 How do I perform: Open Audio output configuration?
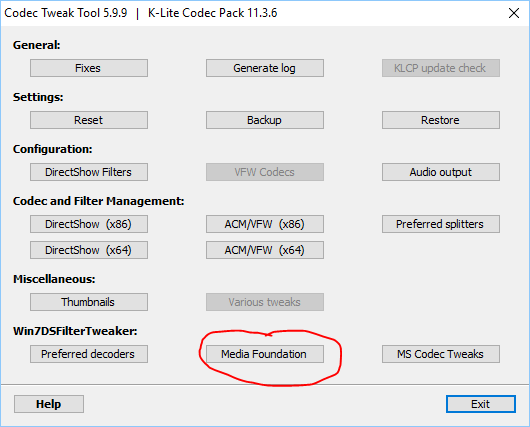(441, 172)
